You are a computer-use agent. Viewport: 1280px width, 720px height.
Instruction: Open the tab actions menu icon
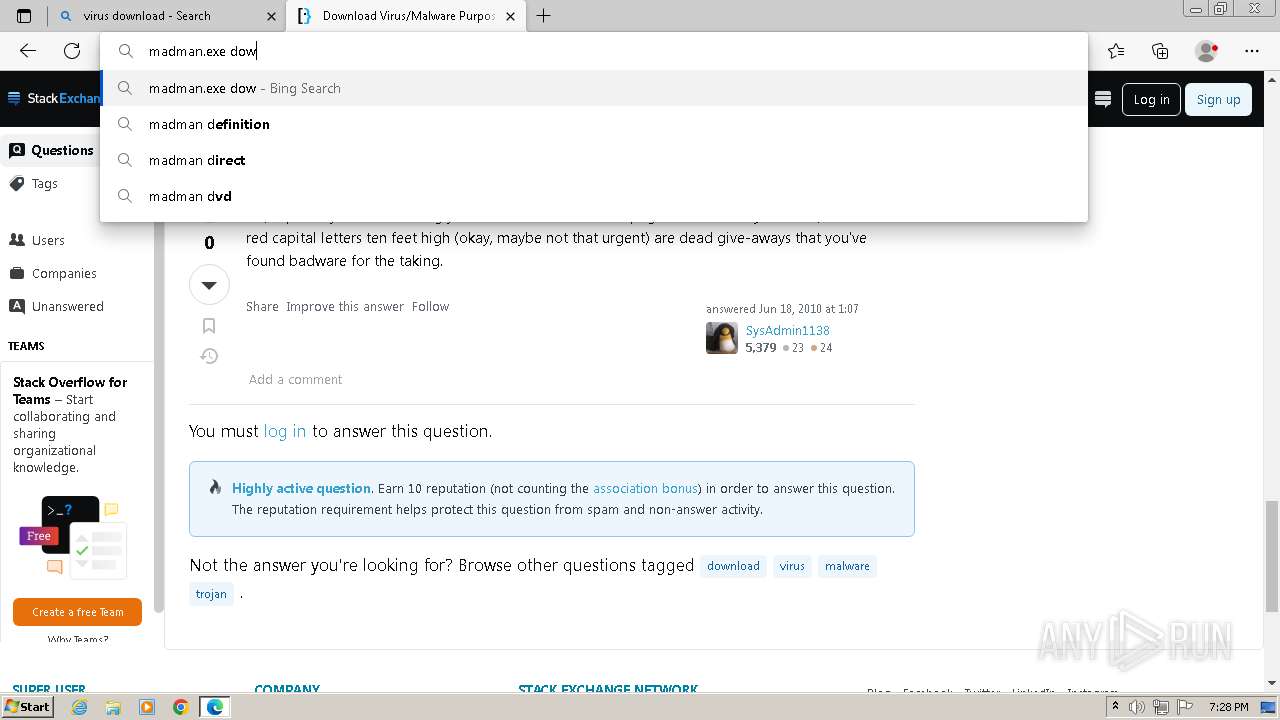point(24,16)
